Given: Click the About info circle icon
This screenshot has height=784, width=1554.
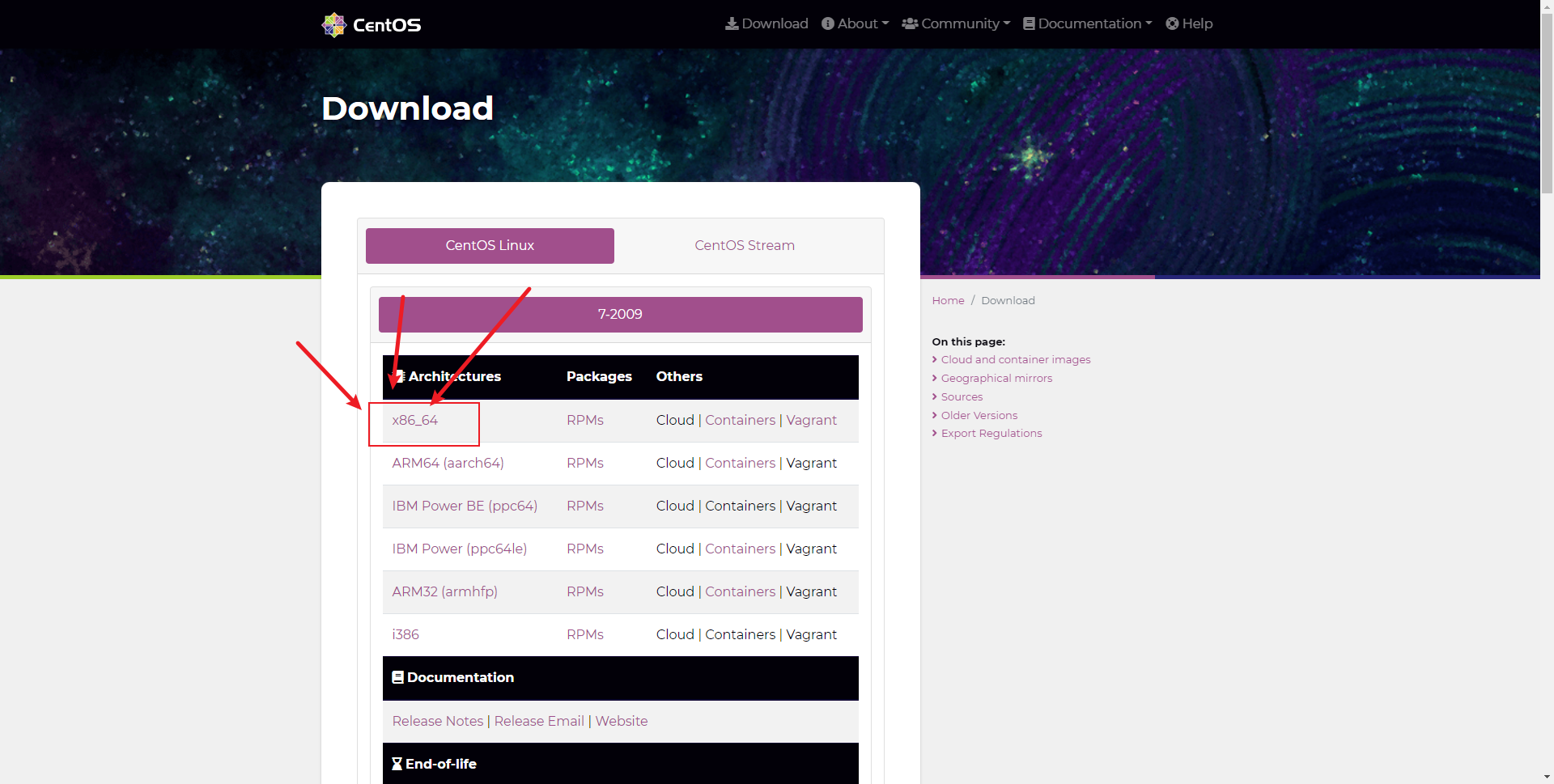Looking at the screenshot, I should tap(828, 23).
